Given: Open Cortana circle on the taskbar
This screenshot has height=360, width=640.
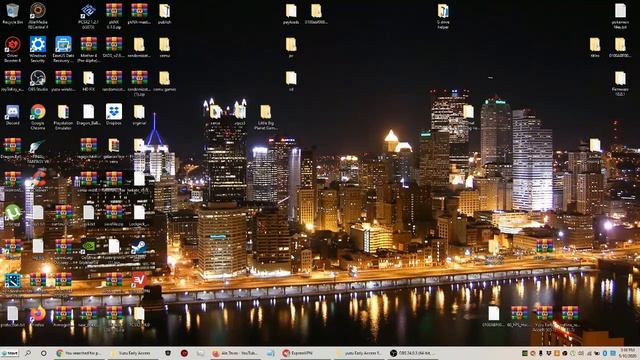Looking at the screenshot, I should pyautogui.click(x=43, y=353).
